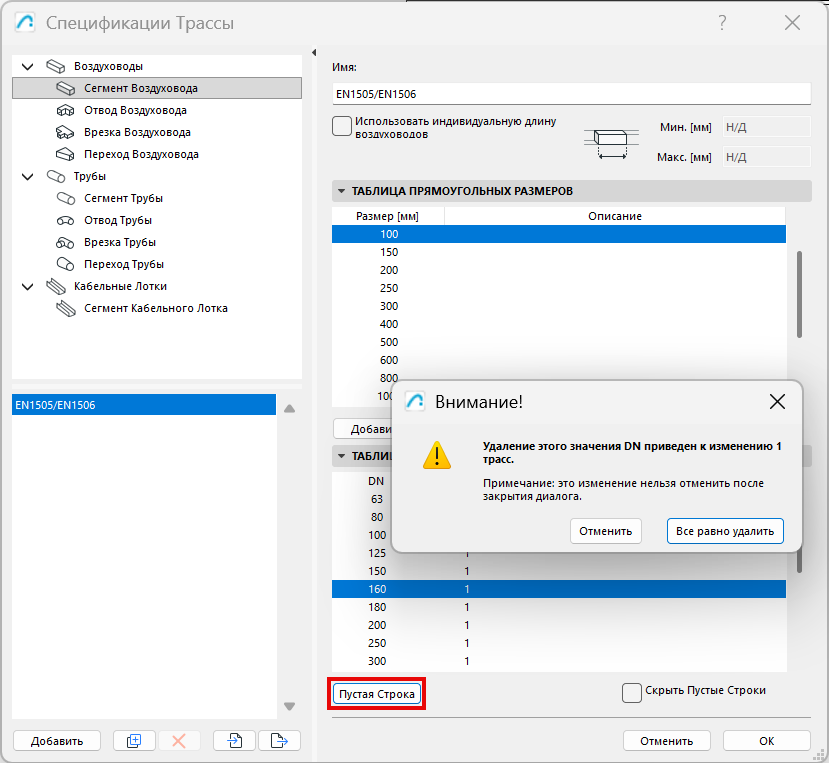Collapse the second ТАБЛИ... table section
This screenshot has height=763, width=829.
point(342,456)
